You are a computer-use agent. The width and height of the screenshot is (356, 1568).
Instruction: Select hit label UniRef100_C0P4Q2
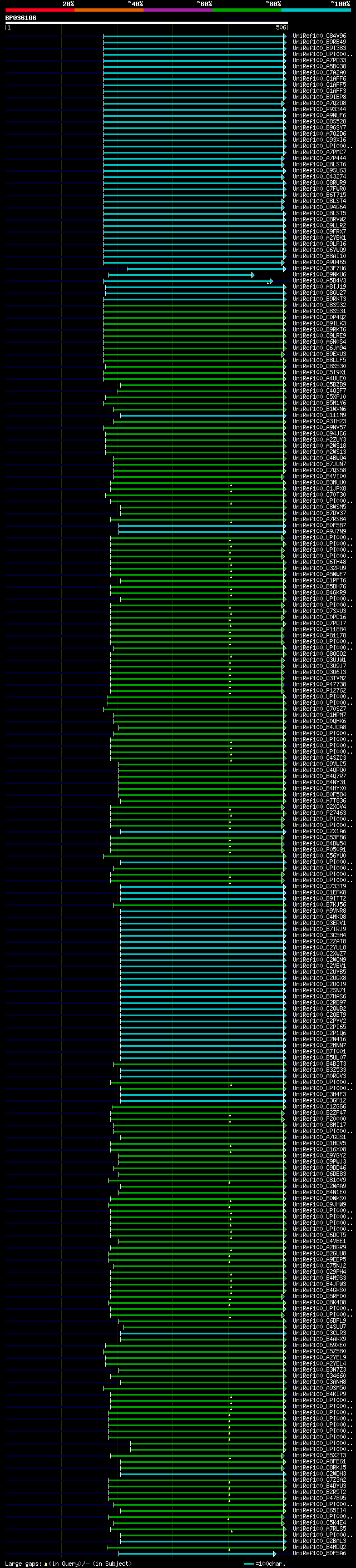(319, 317)
